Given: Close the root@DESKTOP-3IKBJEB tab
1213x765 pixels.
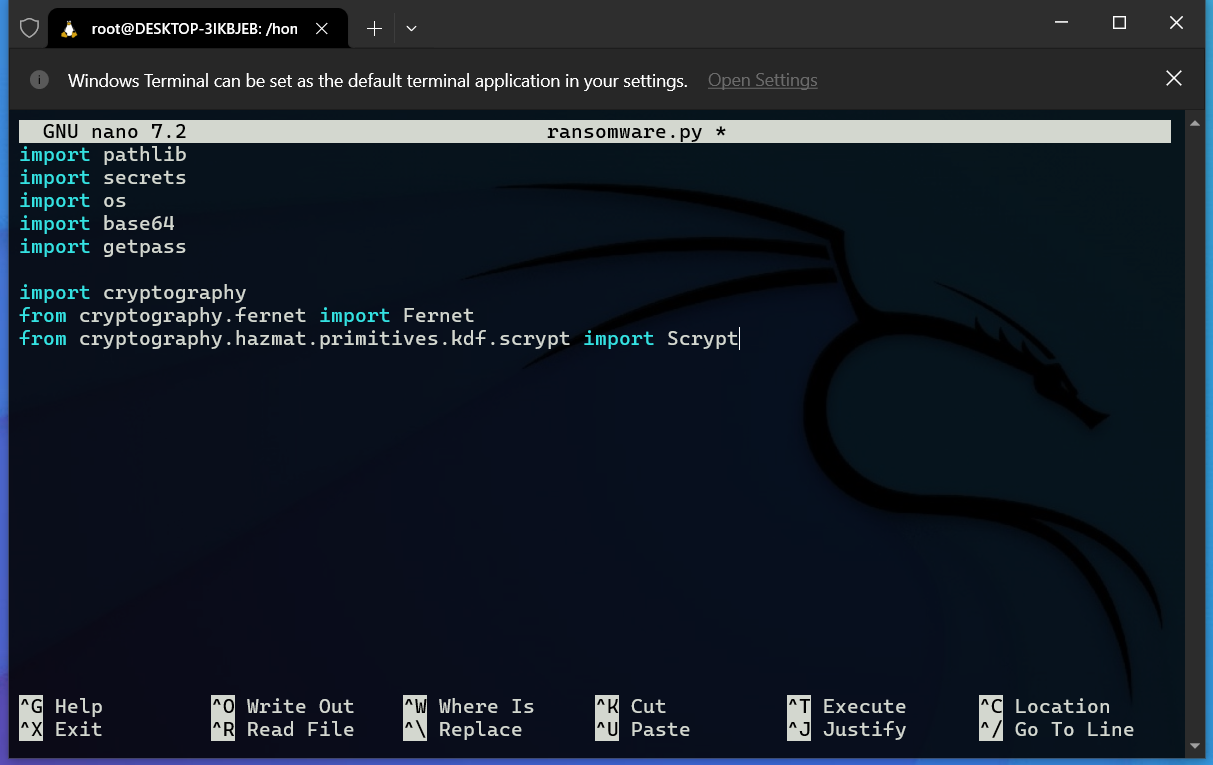Looking at the screenshot, I should (x=322, y=29).
